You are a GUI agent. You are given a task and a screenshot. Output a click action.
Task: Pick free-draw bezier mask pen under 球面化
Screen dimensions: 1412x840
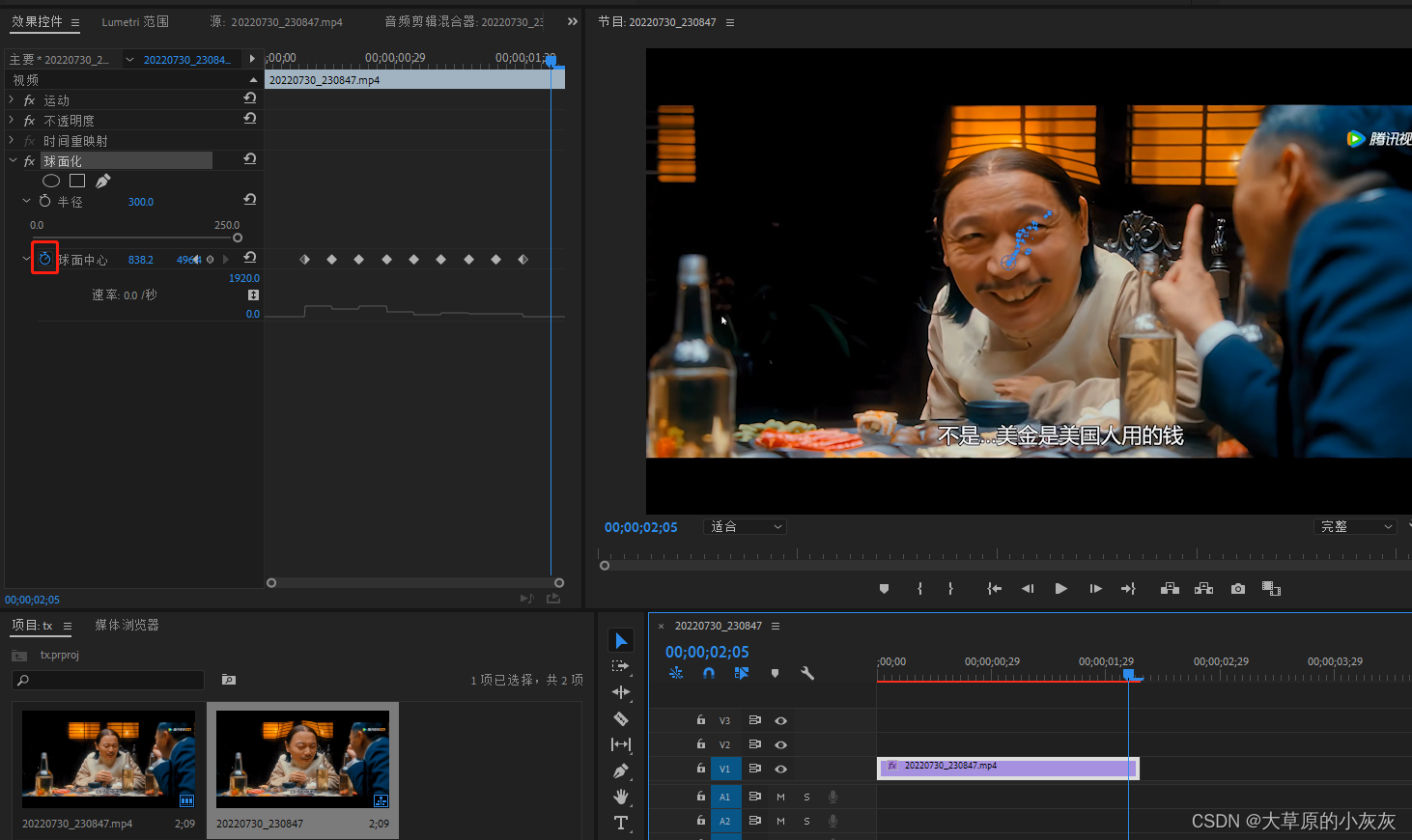(x=103, y=181)
